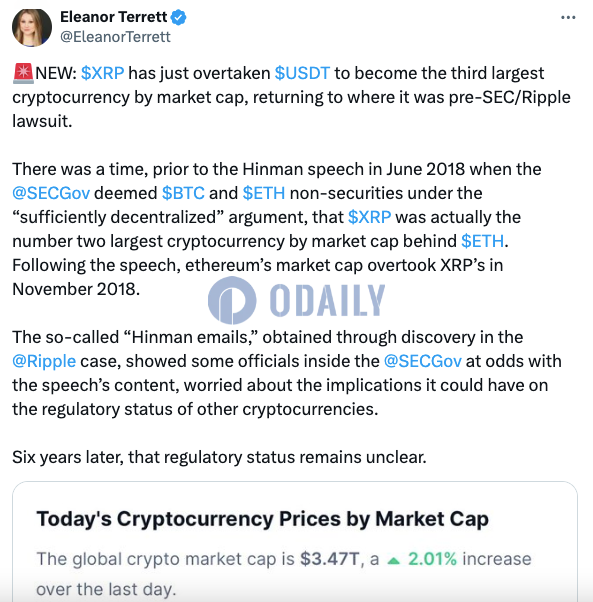Image resolution: width=593 pixels, height=602 pixels.
Task: Visit the @Ripple mention link
Action: [44, 362]
